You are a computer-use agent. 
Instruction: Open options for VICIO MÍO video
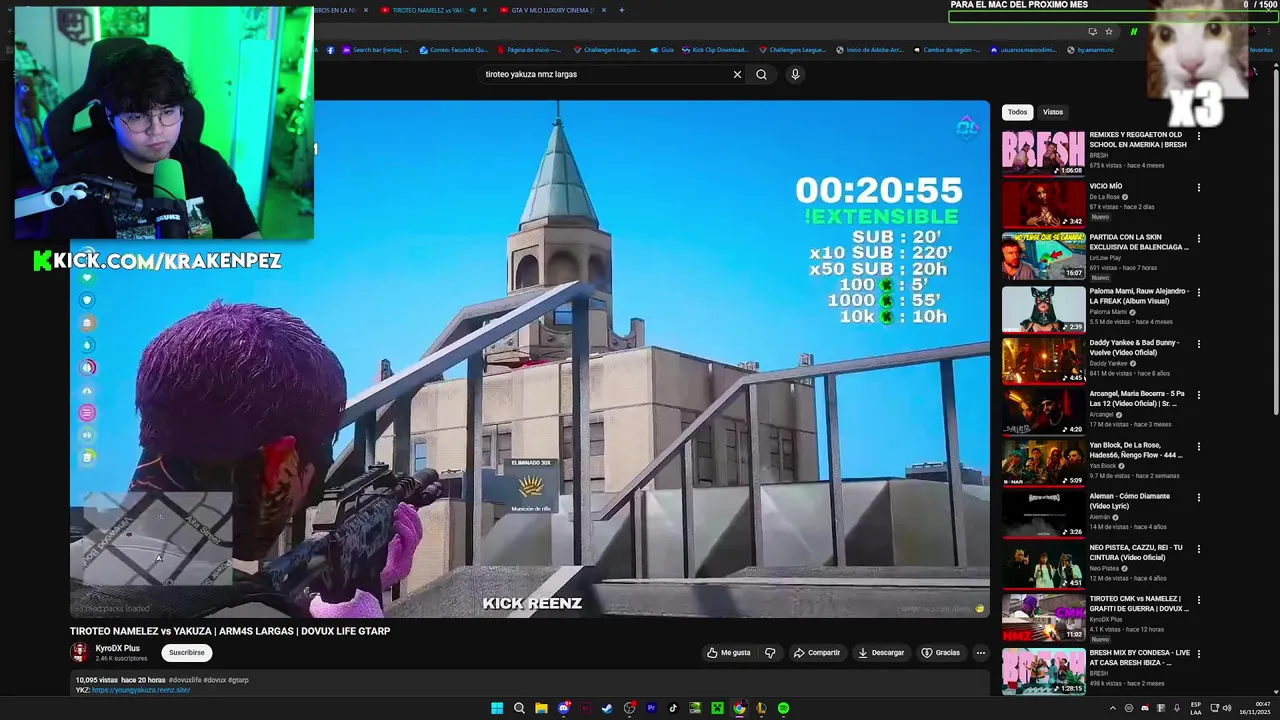click(x=1198, y=187)
